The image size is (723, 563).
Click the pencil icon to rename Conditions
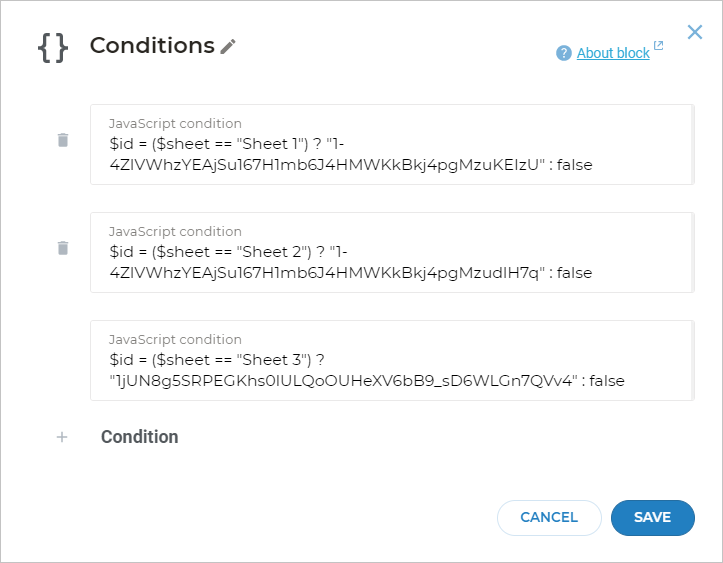[229, 46]
